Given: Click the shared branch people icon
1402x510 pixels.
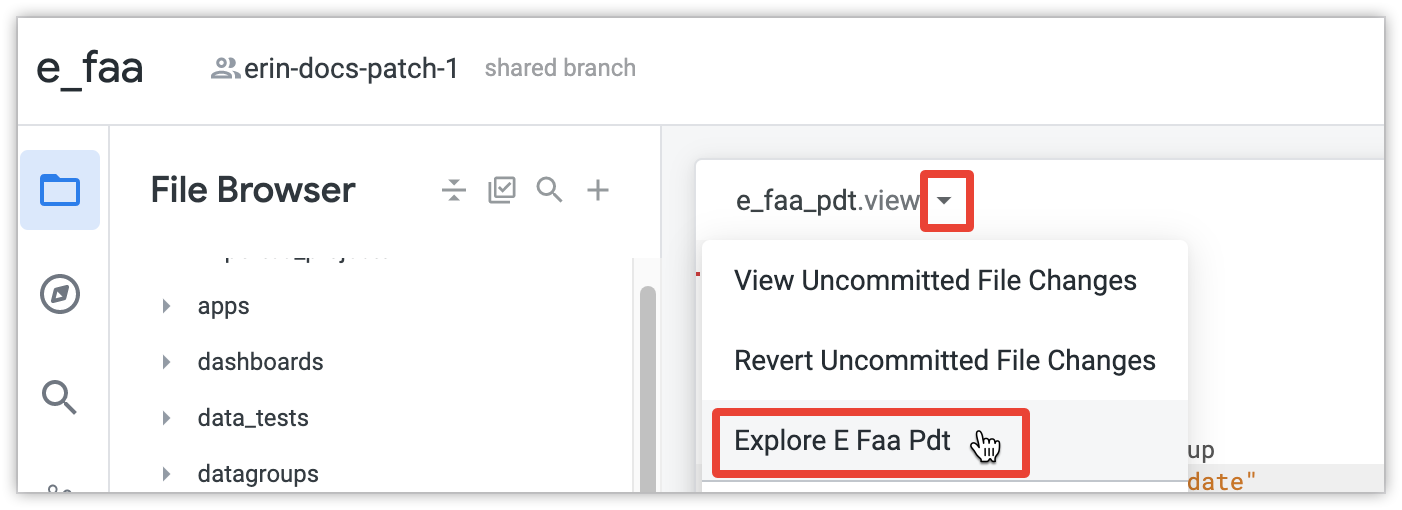Looking at the screenshot, I should pyautogui.click(x=225, y=69).
